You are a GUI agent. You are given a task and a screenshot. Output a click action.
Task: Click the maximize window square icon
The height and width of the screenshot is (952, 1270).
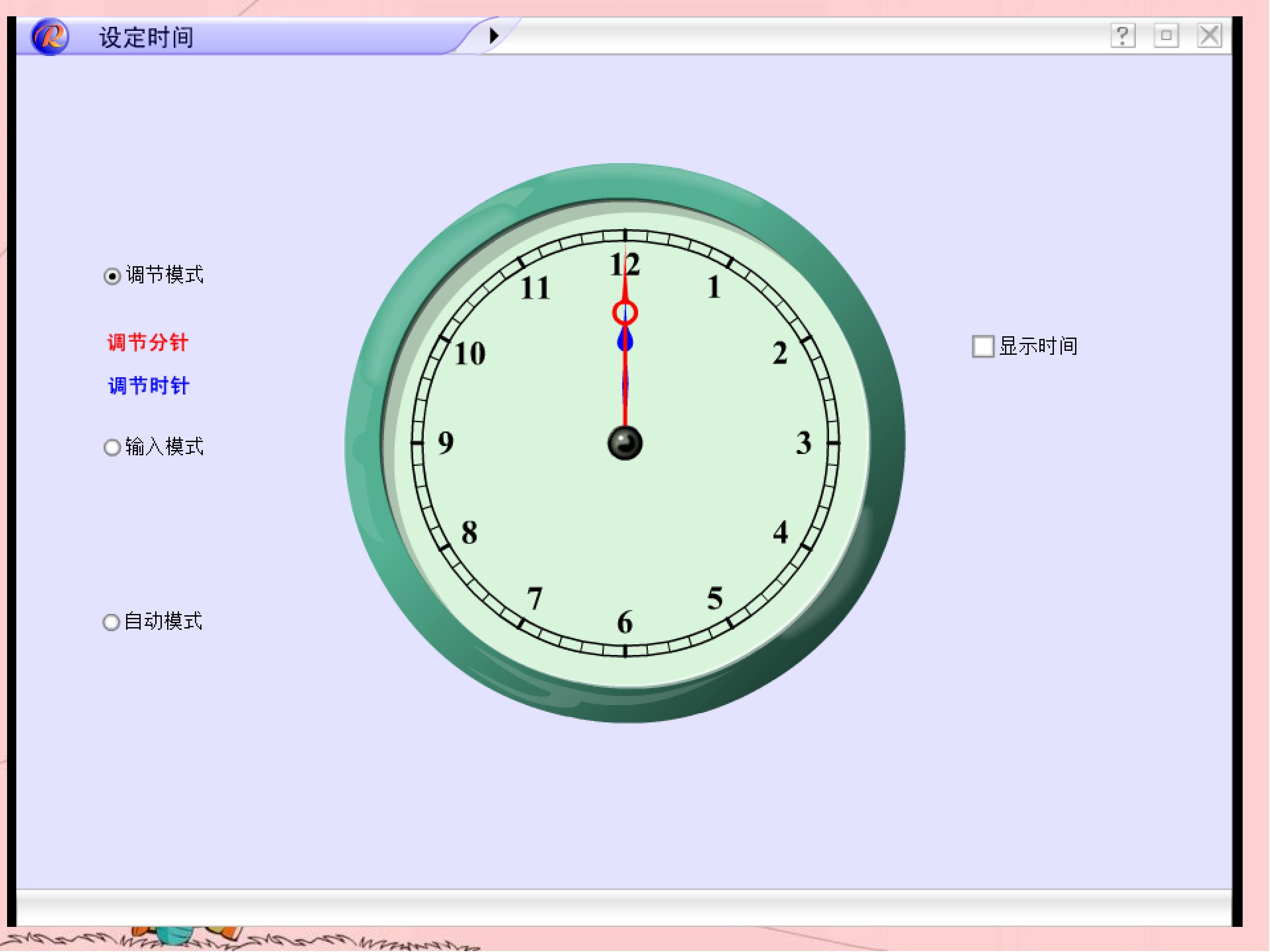tap(1166, 36)
